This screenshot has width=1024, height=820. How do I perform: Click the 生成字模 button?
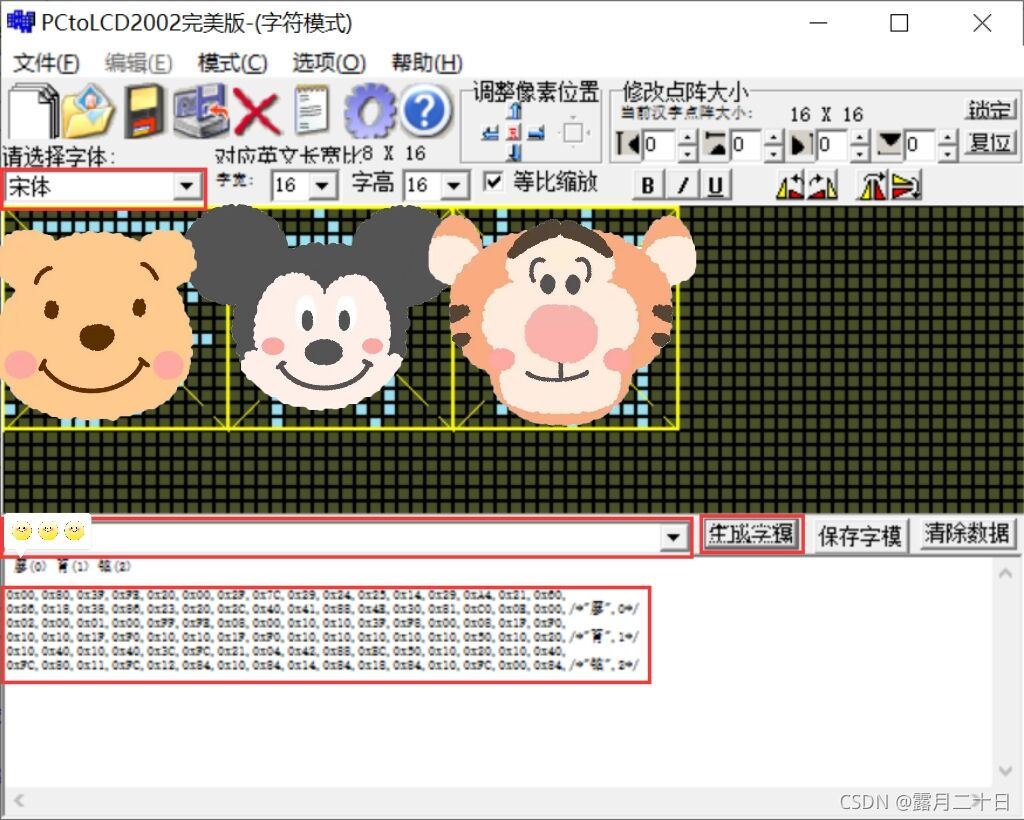751,535
